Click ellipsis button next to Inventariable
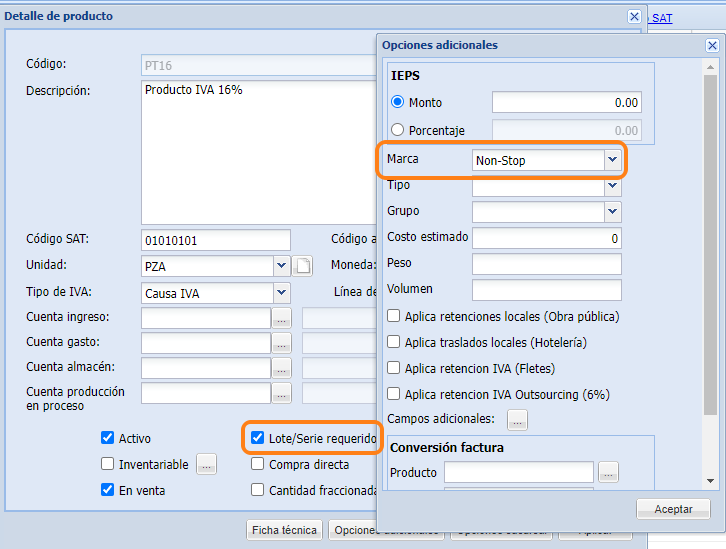Screen dimensions: 726x549 click(x=206, y=464)
